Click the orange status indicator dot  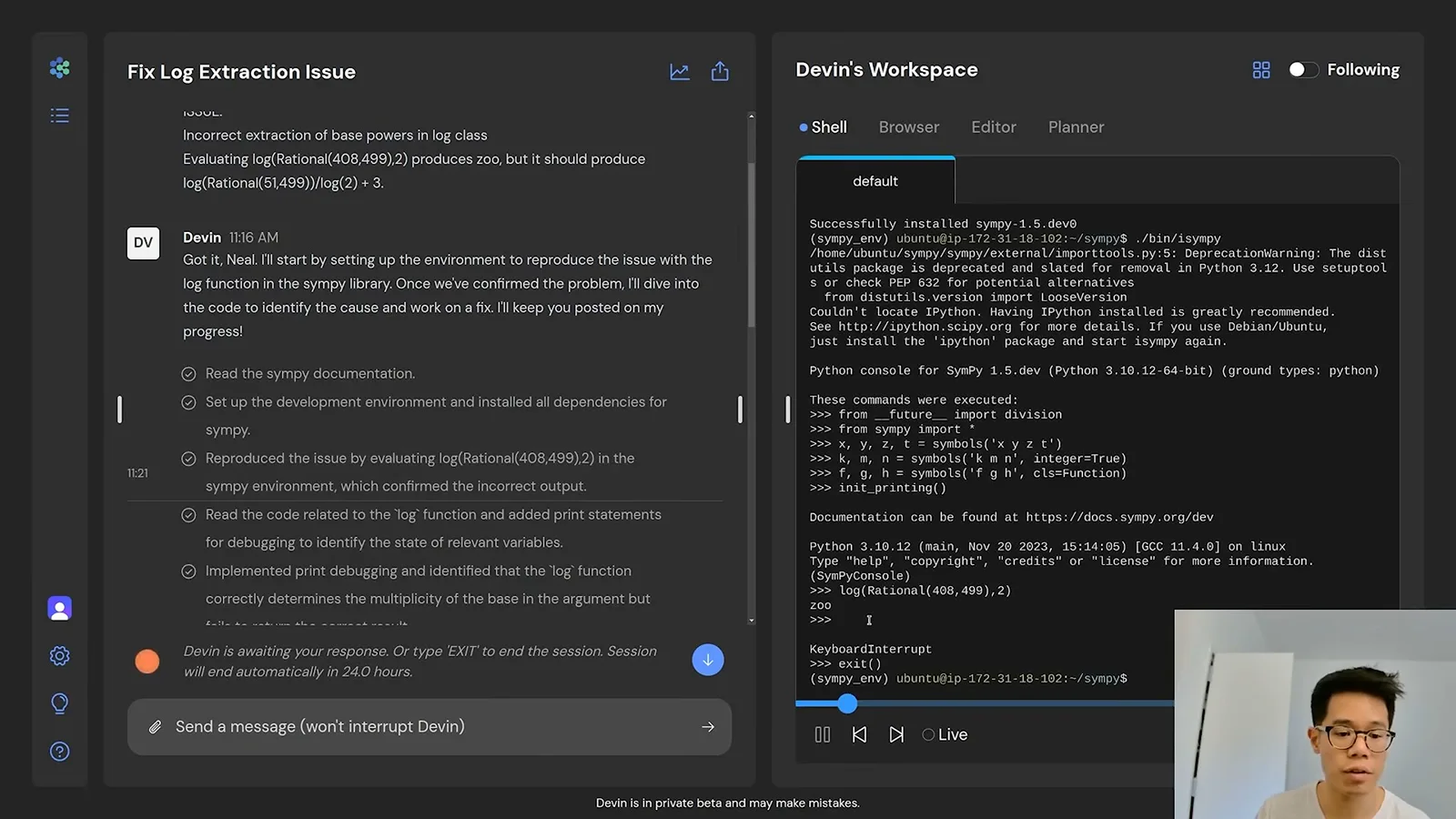[147, 662]
